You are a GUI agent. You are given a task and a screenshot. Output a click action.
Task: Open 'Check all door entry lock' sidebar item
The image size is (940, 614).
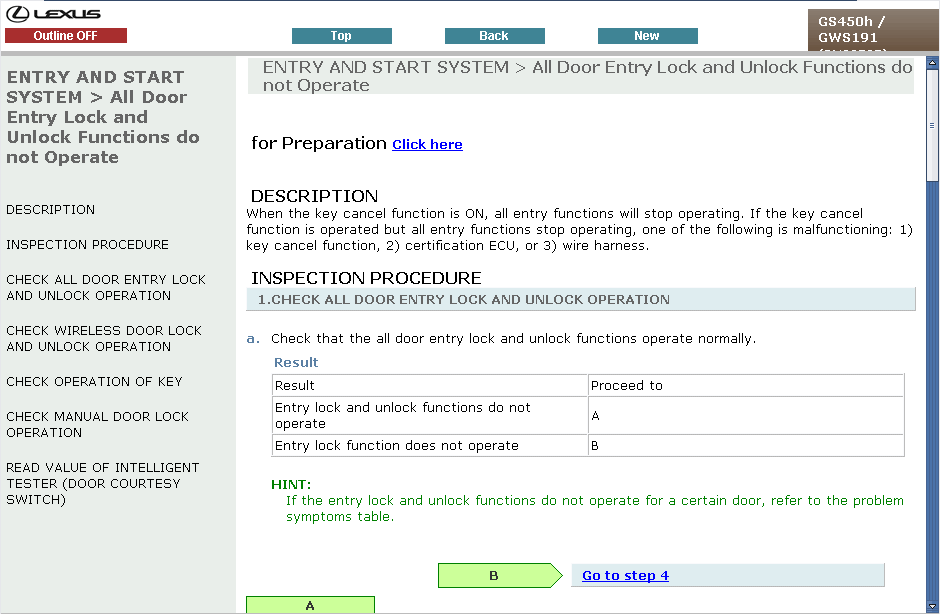(x=105, y=288)
